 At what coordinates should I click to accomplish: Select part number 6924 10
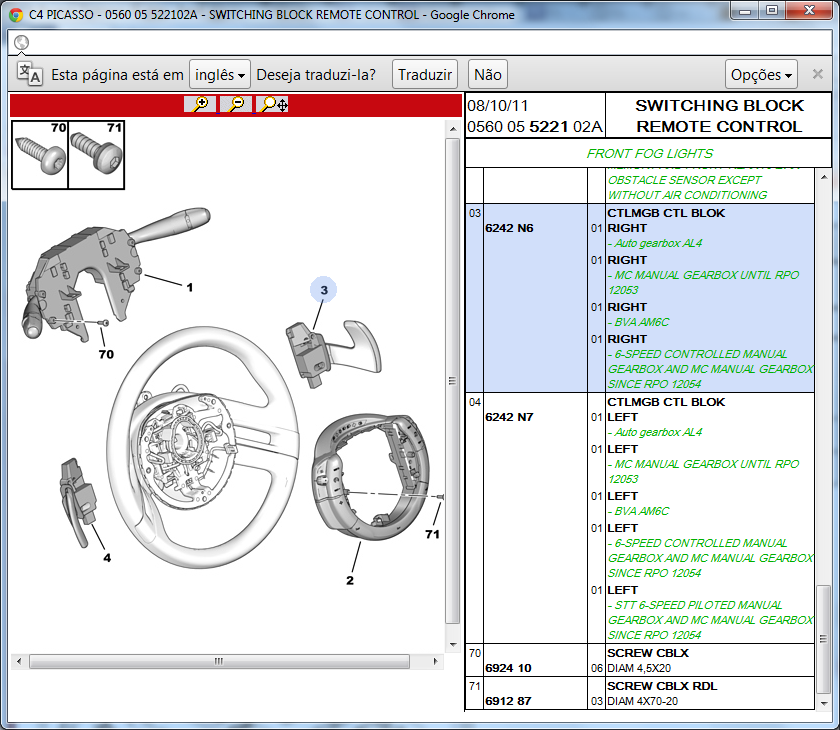(508, 668)
